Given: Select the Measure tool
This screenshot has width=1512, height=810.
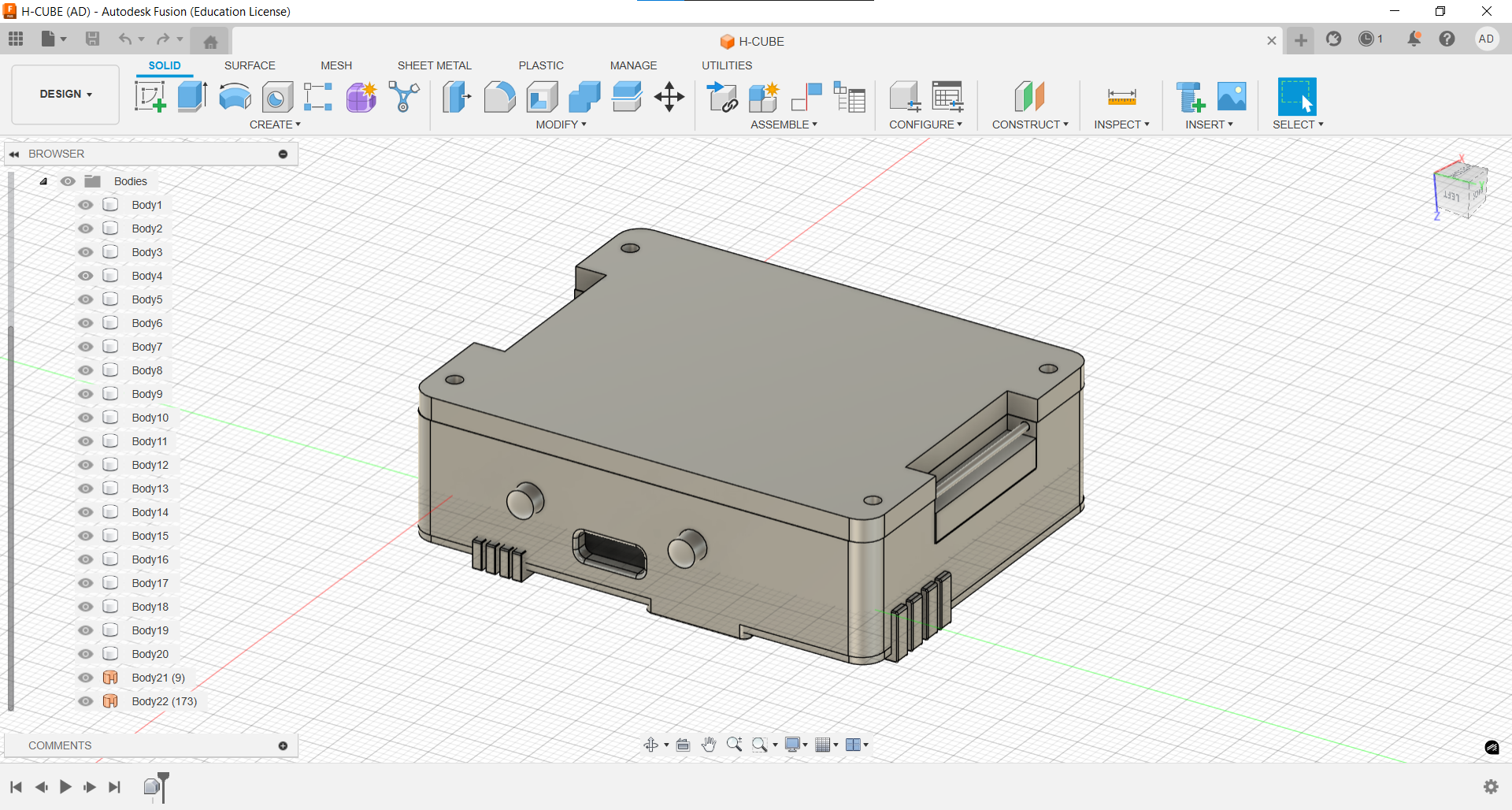Looking at the screenshot, I should coord(1121,97).
